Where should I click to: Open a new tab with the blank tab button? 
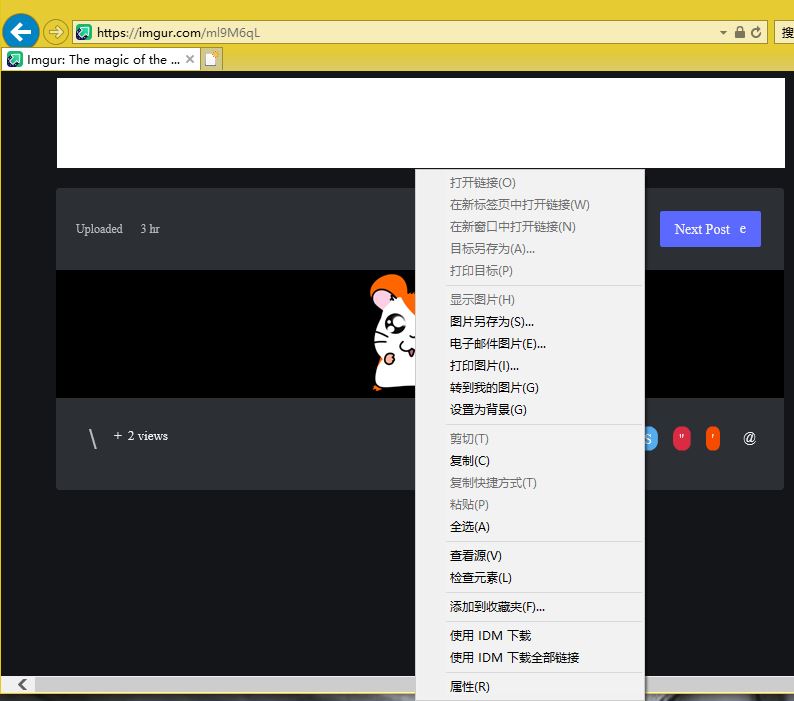coord(212,59)
